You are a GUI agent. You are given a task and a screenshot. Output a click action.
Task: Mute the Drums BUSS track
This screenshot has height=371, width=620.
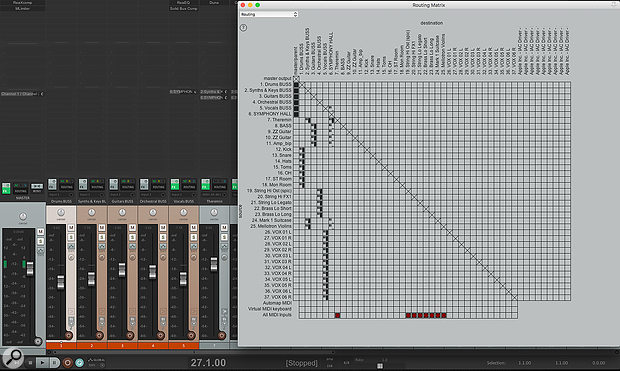(71, 227)
